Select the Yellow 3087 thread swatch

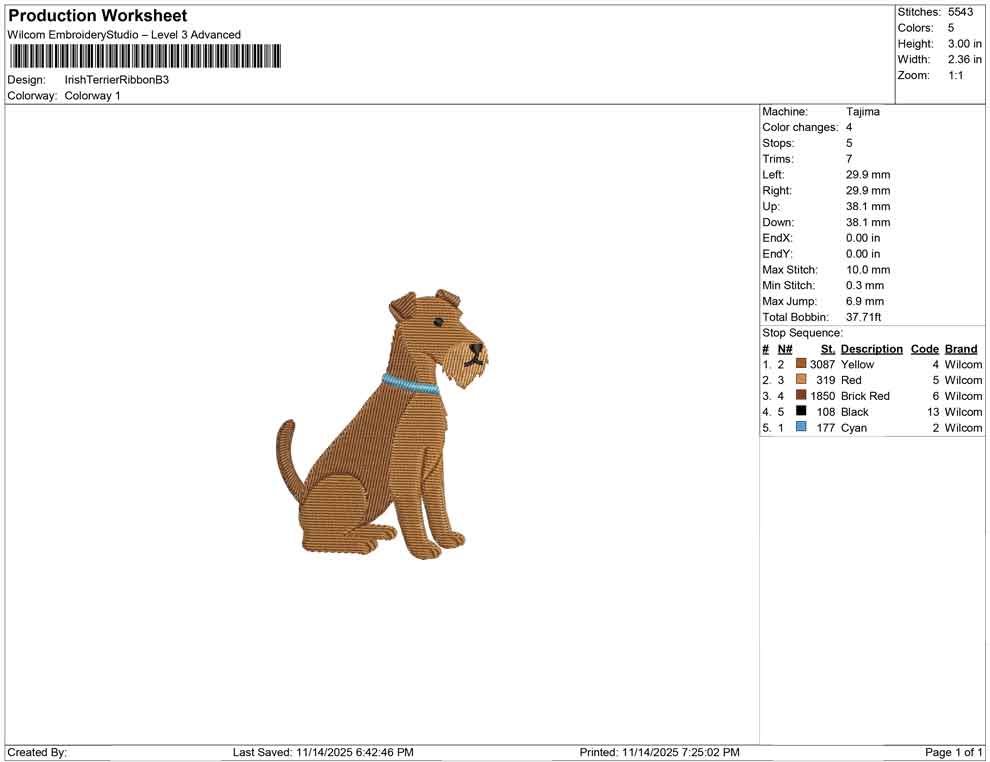pos(800,364)
